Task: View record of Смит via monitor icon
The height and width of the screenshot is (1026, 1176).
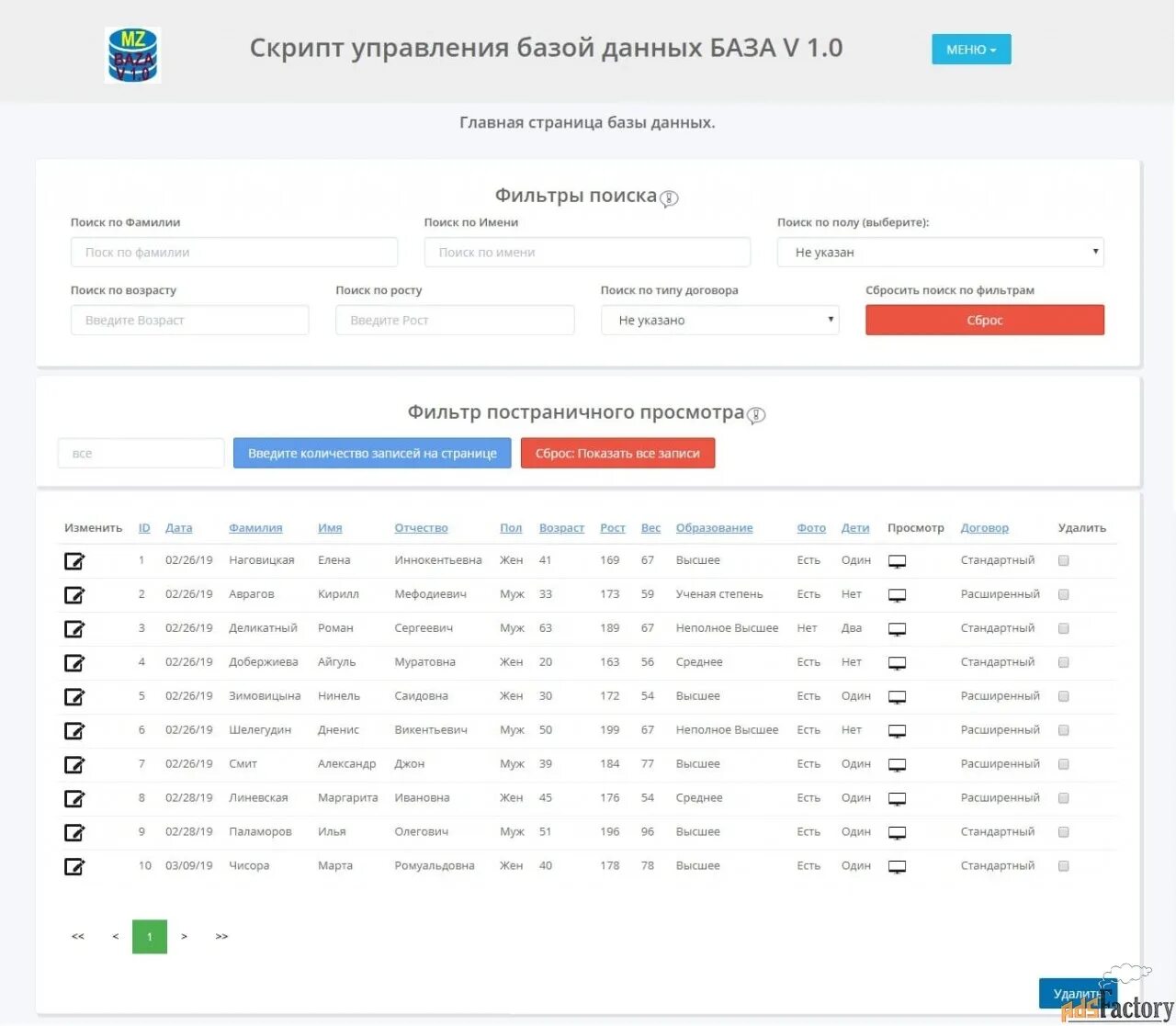Action: [x=898, y=766]
